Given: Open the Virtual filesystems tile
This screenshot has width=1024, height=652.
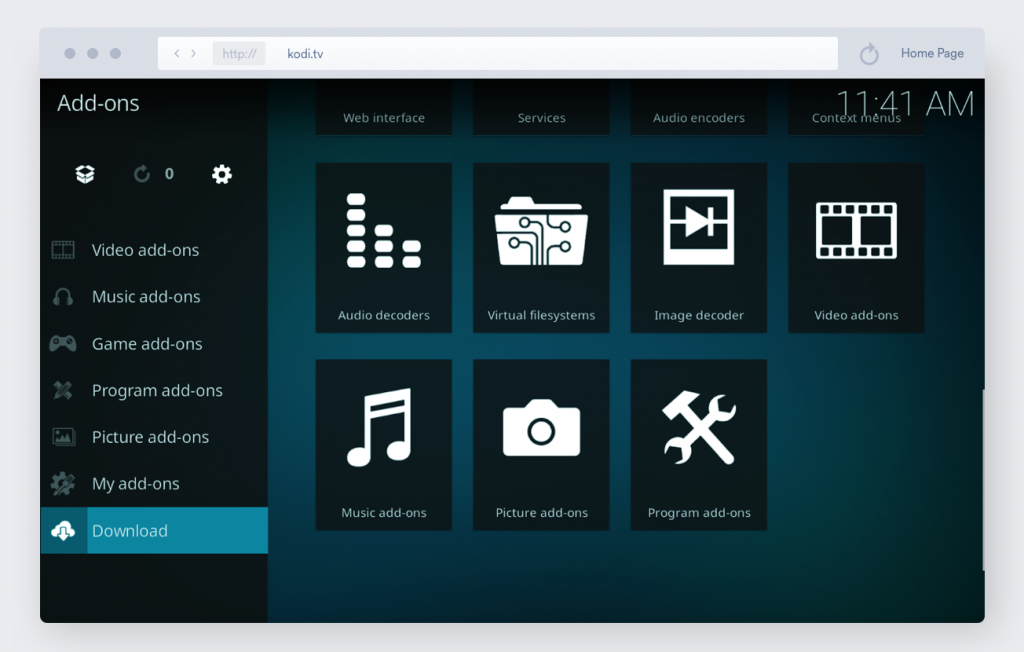Looking at the screenshot, I should click(x=541, y=248).
